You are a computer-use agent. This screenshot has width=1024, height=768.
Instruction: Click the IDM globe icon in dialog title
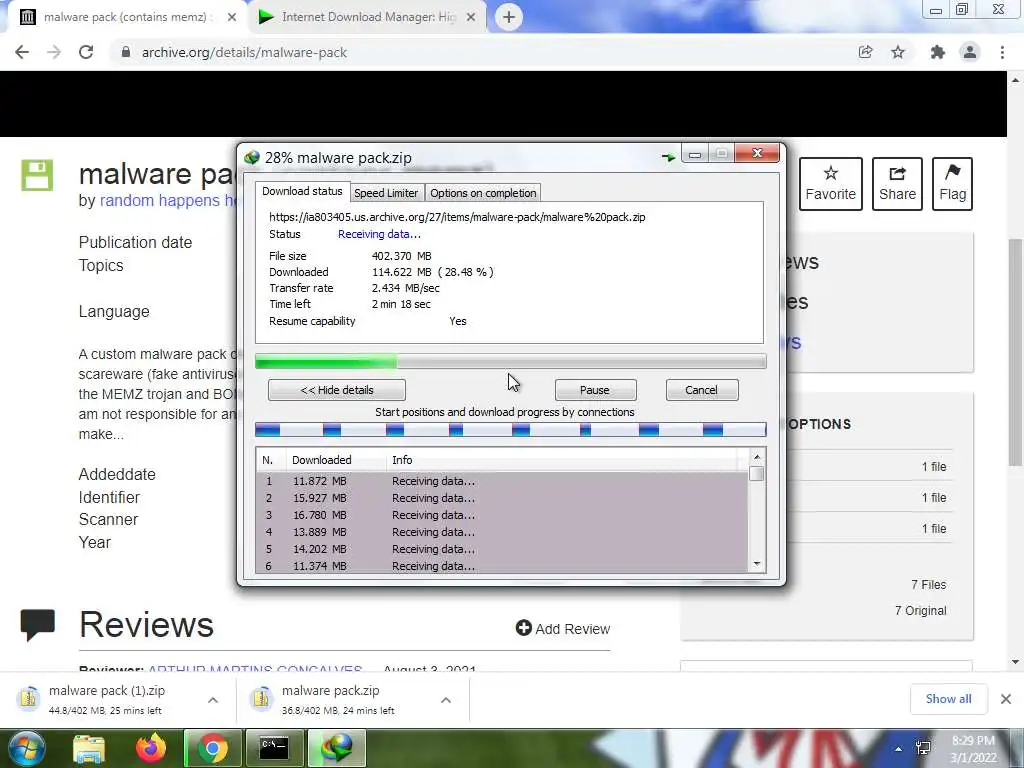click(x=252, y=157)
